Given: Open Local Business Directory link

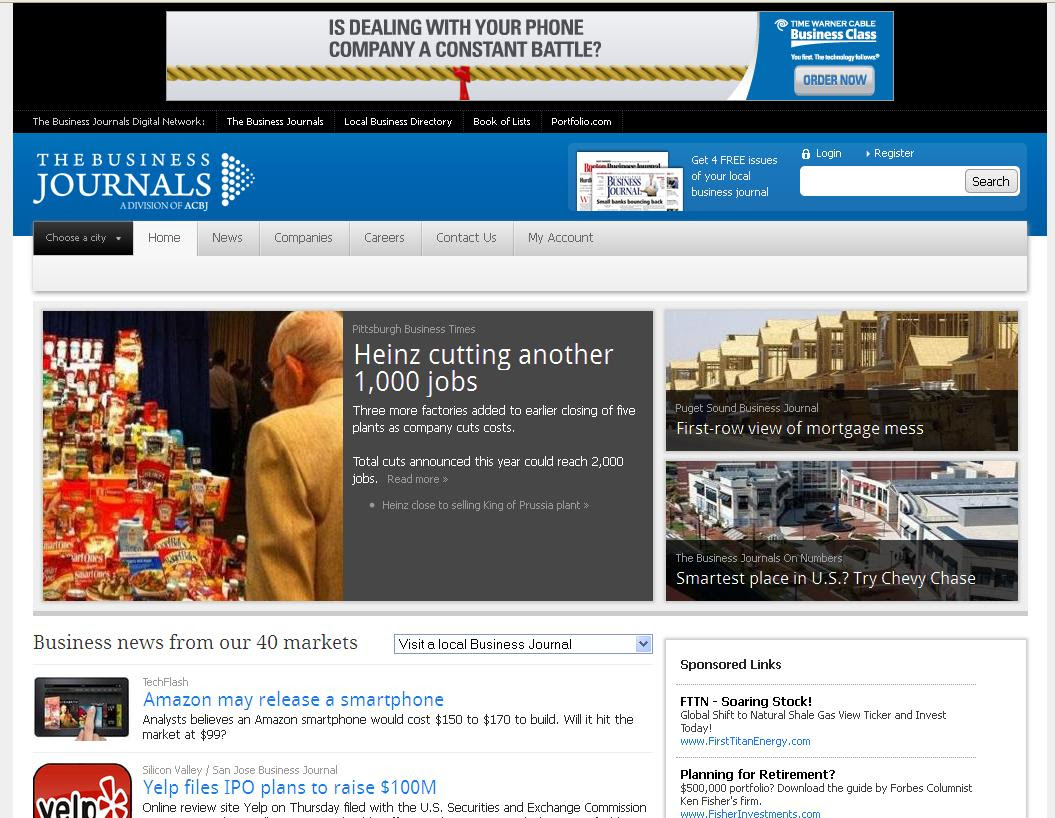Looking at the screenshot, I should pyautogui.click(x=398, y=122).
